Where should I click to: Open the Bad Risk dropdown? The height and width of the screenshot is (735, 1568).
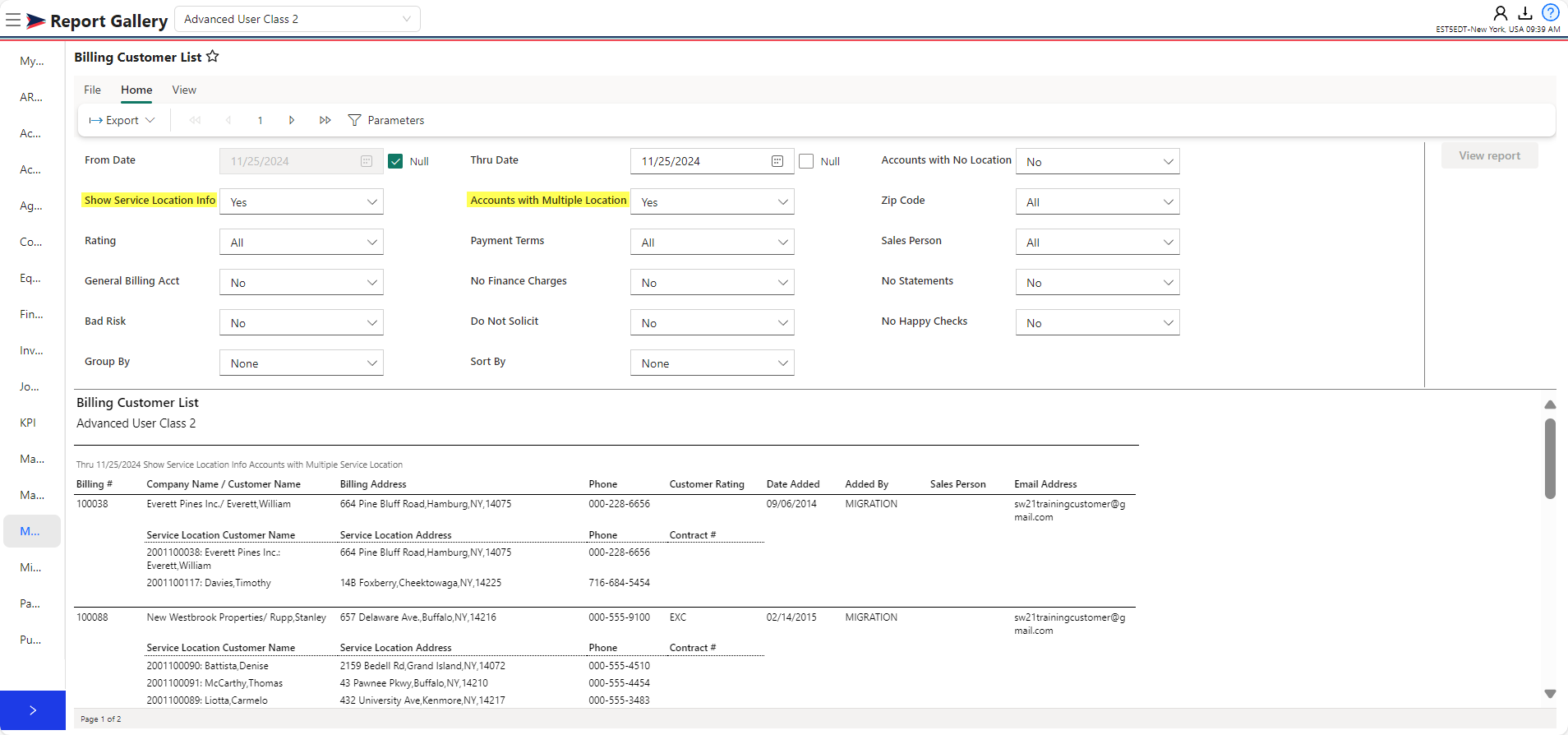[x=302, y=322]
